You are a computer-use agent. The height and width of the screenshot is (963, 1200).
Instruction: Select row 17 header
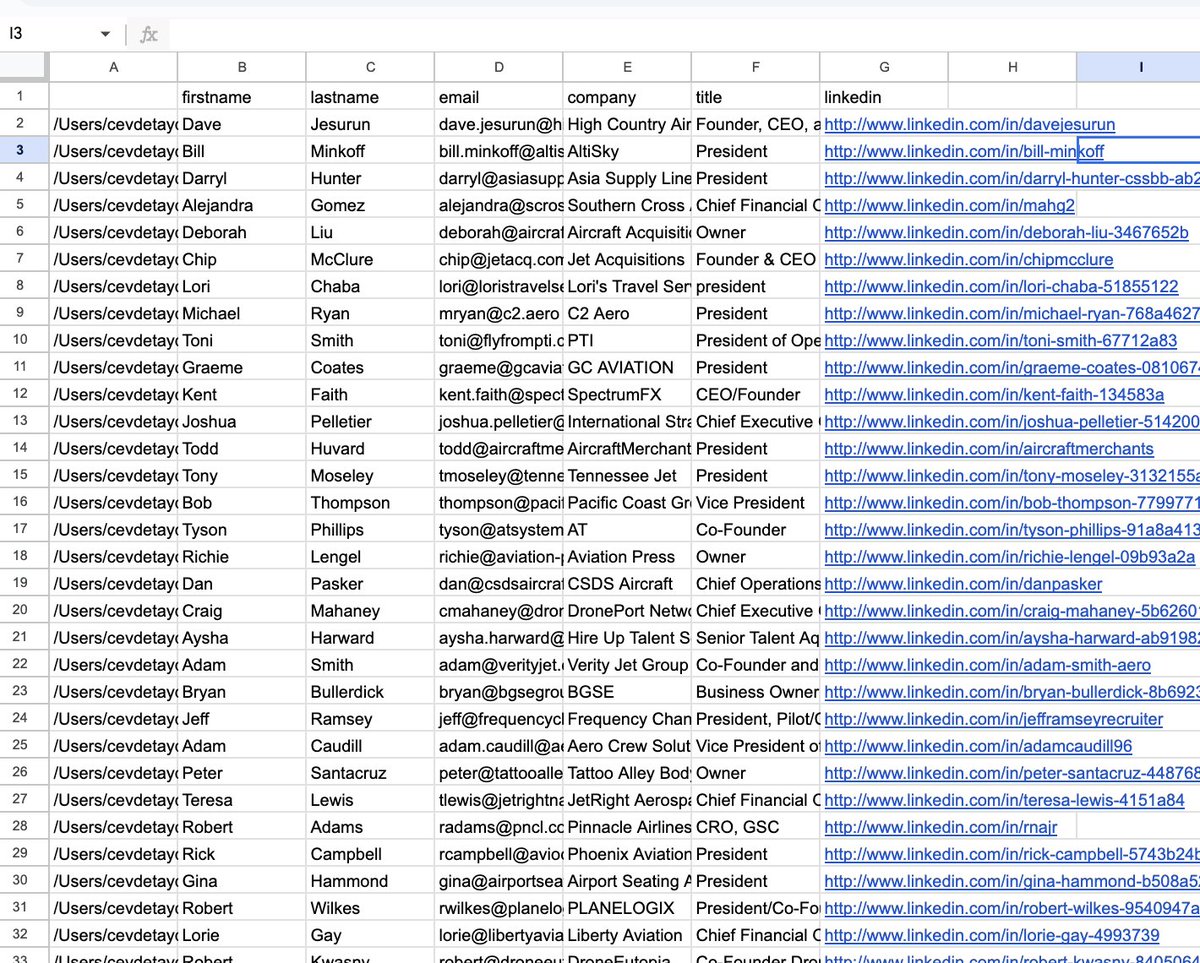(24, 529)
